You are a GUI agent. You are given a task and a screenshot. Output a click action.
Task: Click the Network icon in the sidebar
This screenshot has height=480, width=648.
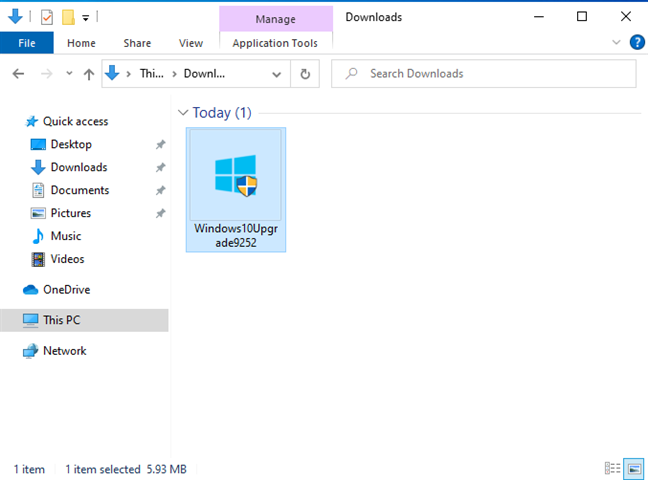tap(31, 351)
